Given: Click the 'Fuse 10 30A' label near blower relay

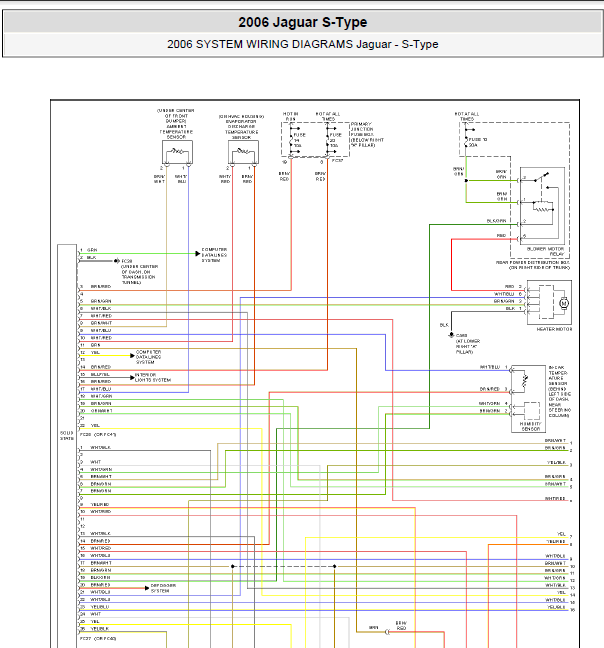Looking at the screenshot, I should (478, 142).
